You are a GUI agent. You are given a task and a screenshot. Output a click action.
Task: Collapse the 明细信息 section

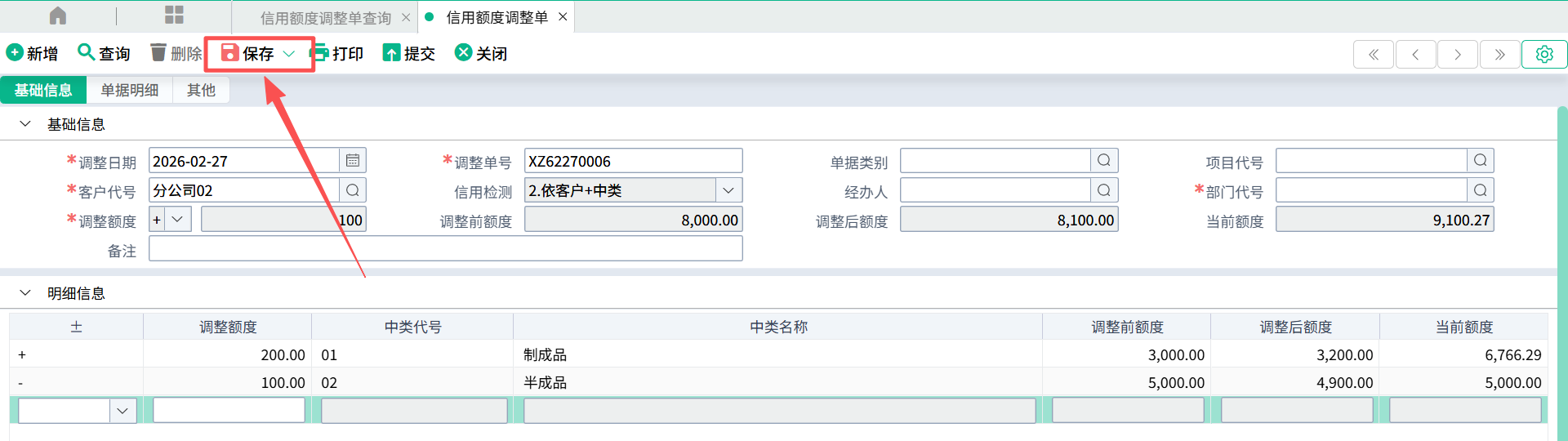[x=25, y=293]
